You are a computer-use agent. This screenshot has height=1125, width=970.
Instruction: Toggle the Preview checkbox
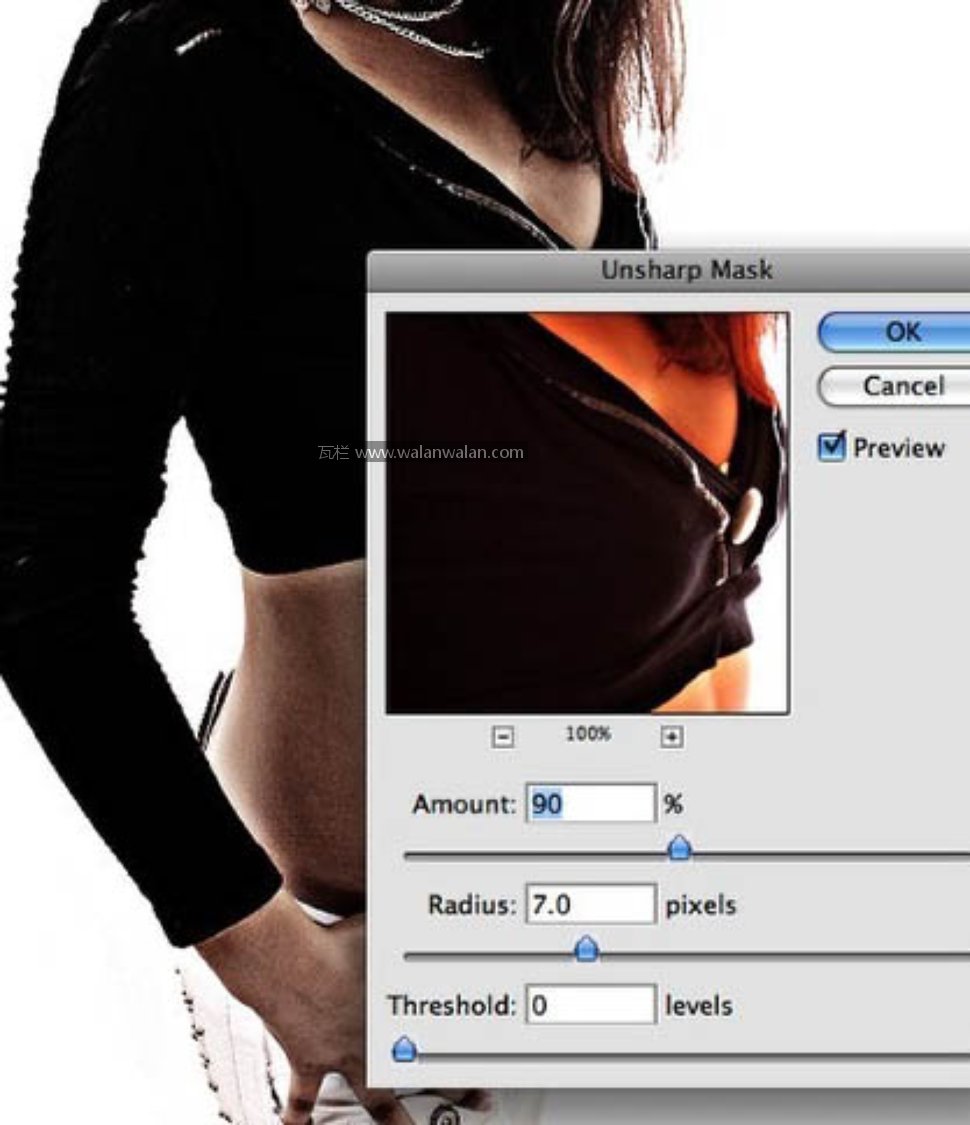(832, 447)
